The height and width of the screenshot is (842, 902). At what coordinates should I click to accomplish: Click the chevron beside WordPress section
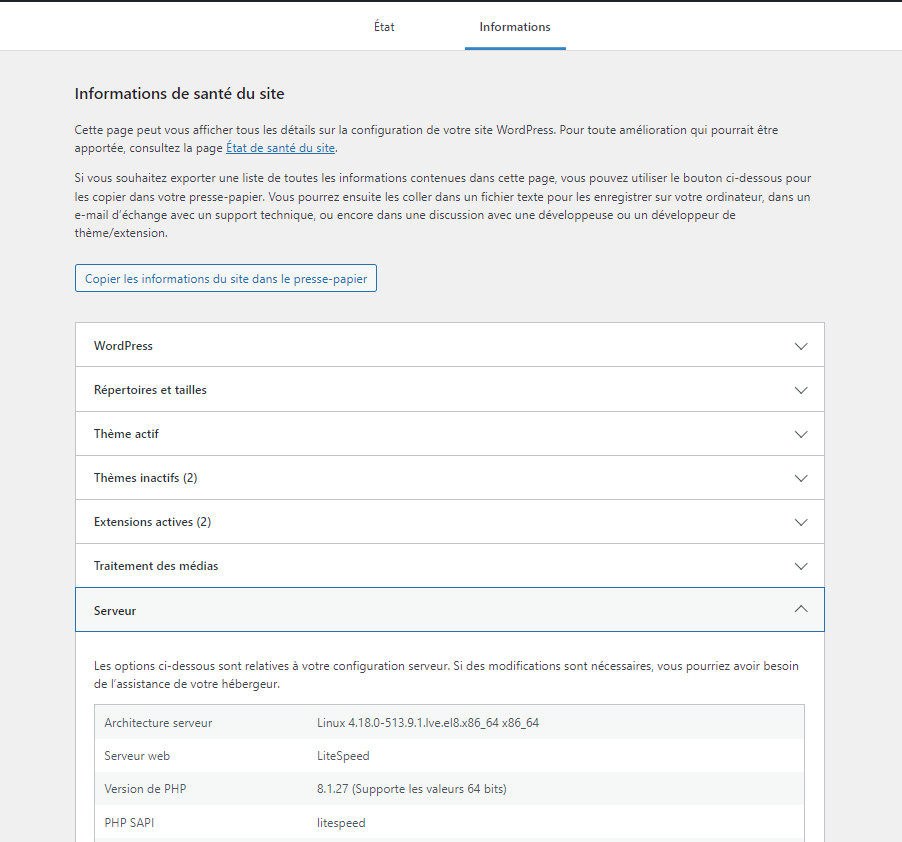[x=800, y=345]
